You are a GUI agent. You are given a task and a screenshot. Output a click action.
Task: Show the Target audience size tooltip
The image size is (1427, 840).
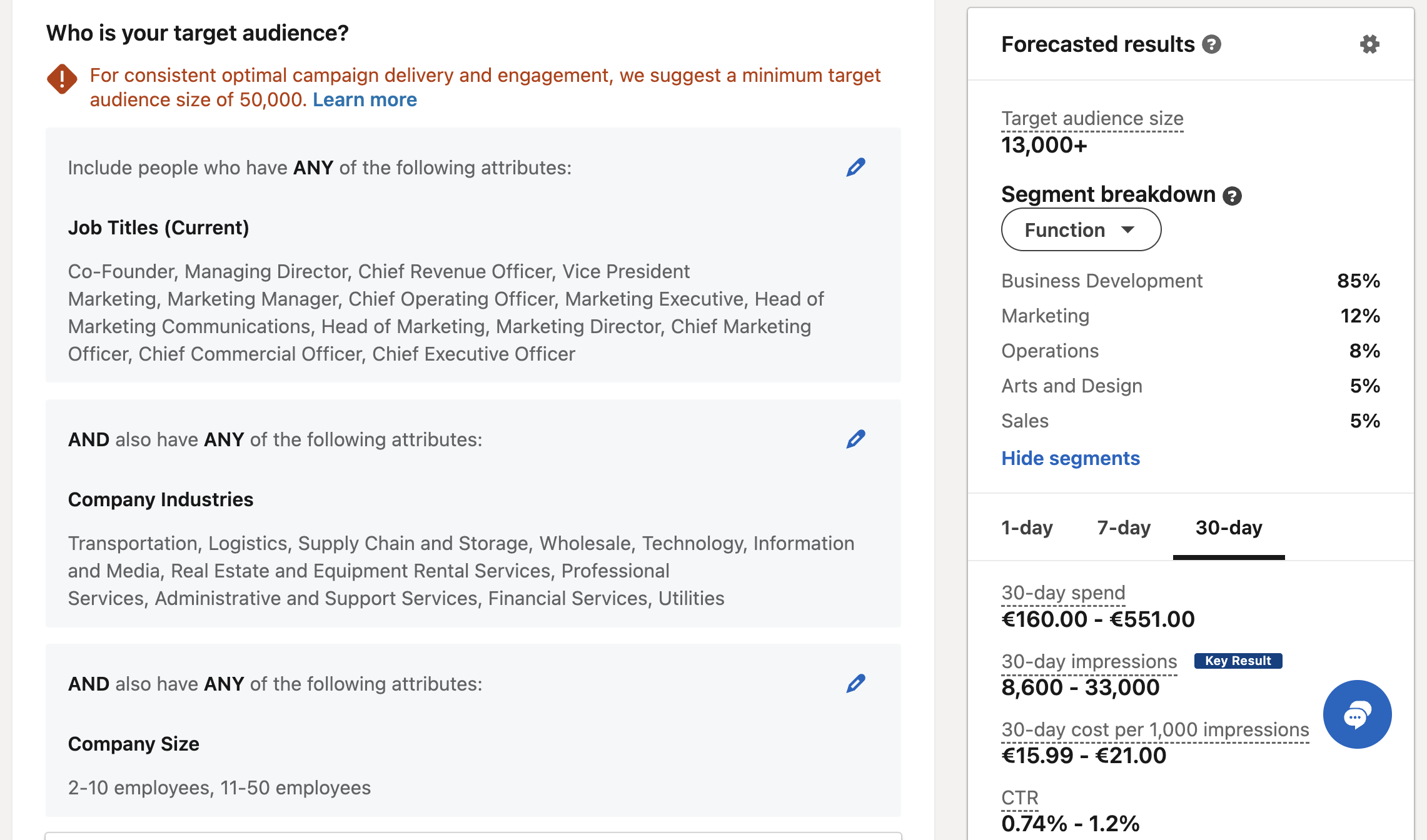1092,118
